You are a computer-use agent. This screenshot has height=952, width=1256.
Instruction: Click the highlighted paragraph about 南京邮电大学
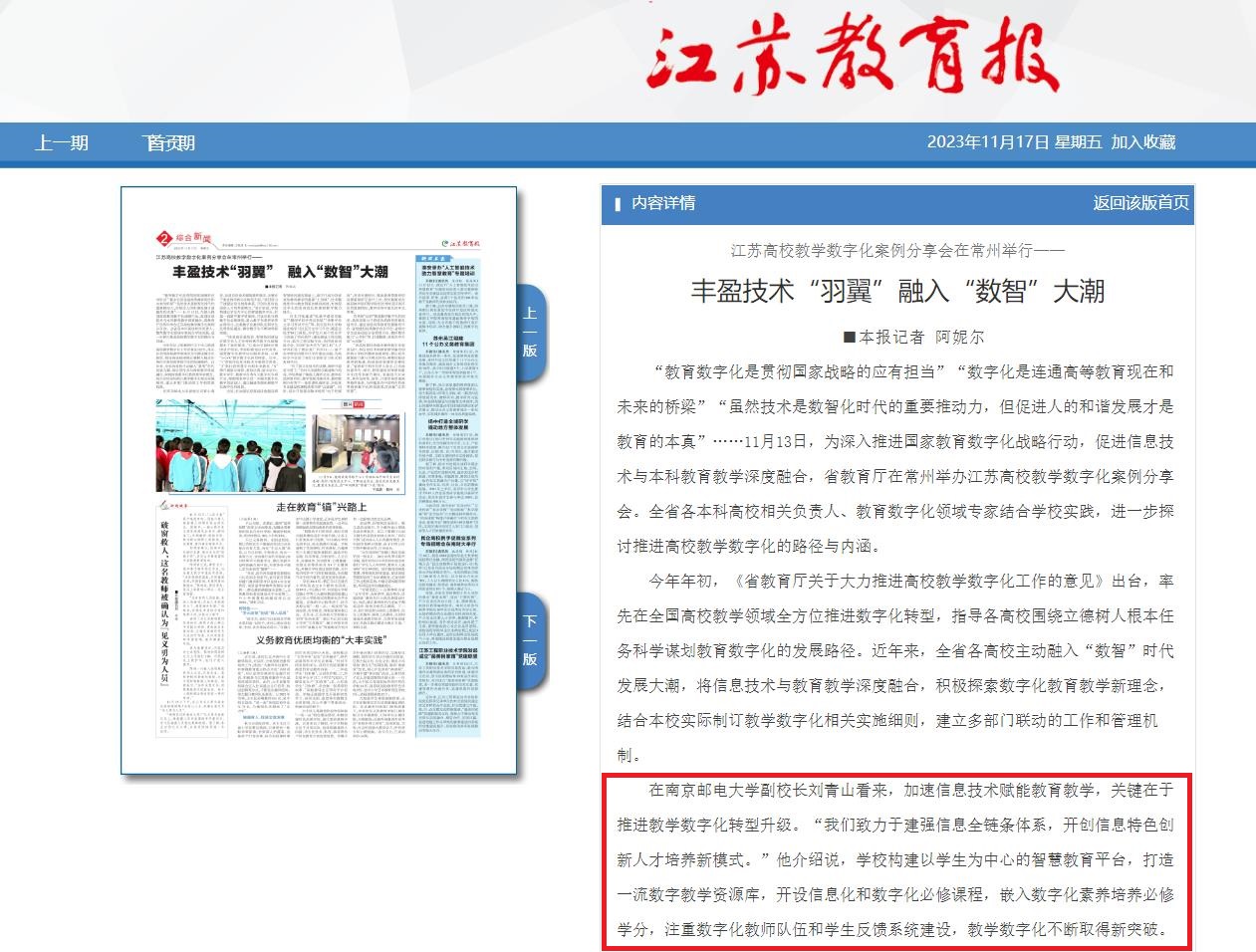(x=896, y=859)
